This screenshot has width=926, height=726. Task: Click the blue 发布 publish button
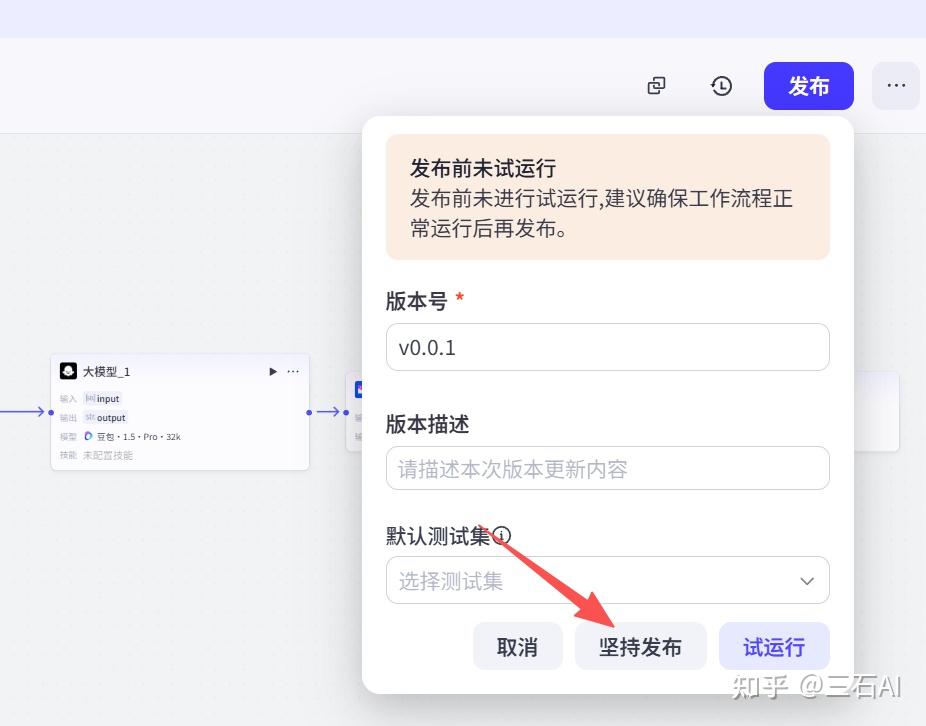click(808, 86)
